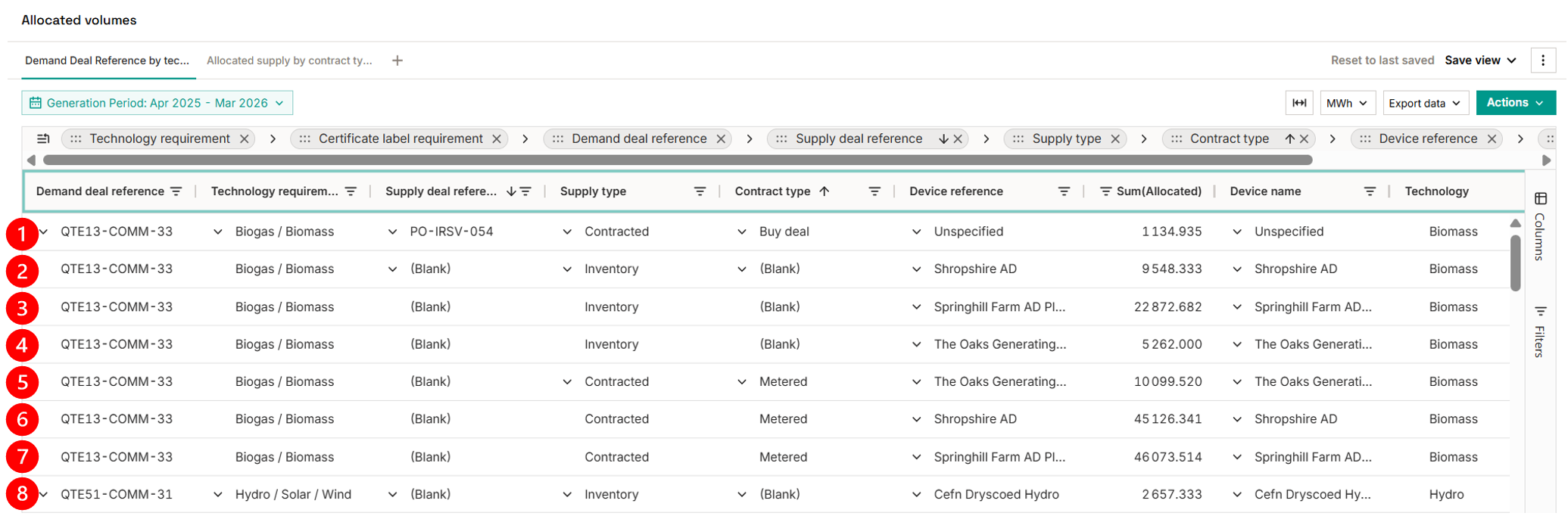
Task: Toggle sort direction on Contract type chip
Action: (x=1289, y=139)
